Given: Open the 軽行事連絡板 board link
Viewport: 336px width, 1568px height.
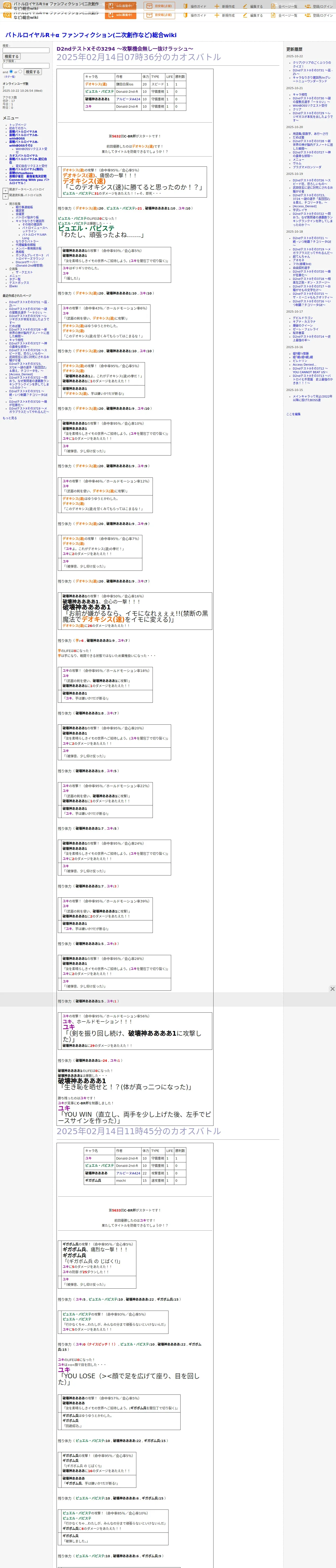Looking at the screenshot, I should click(24, 207).
